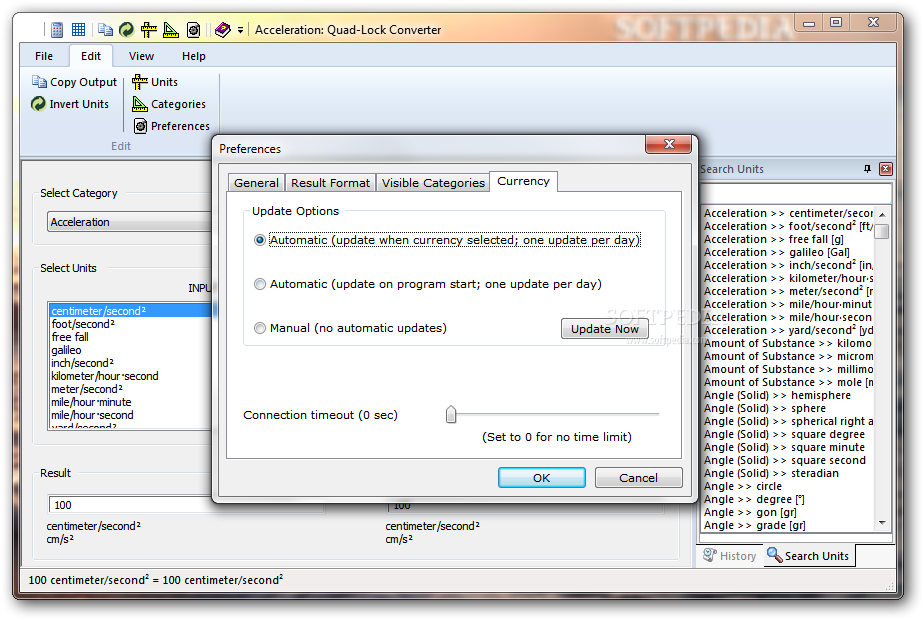Click the connection timeout slider handle
Image resolution: width=924 pixels, height=620 pixels.
(451, 414)
